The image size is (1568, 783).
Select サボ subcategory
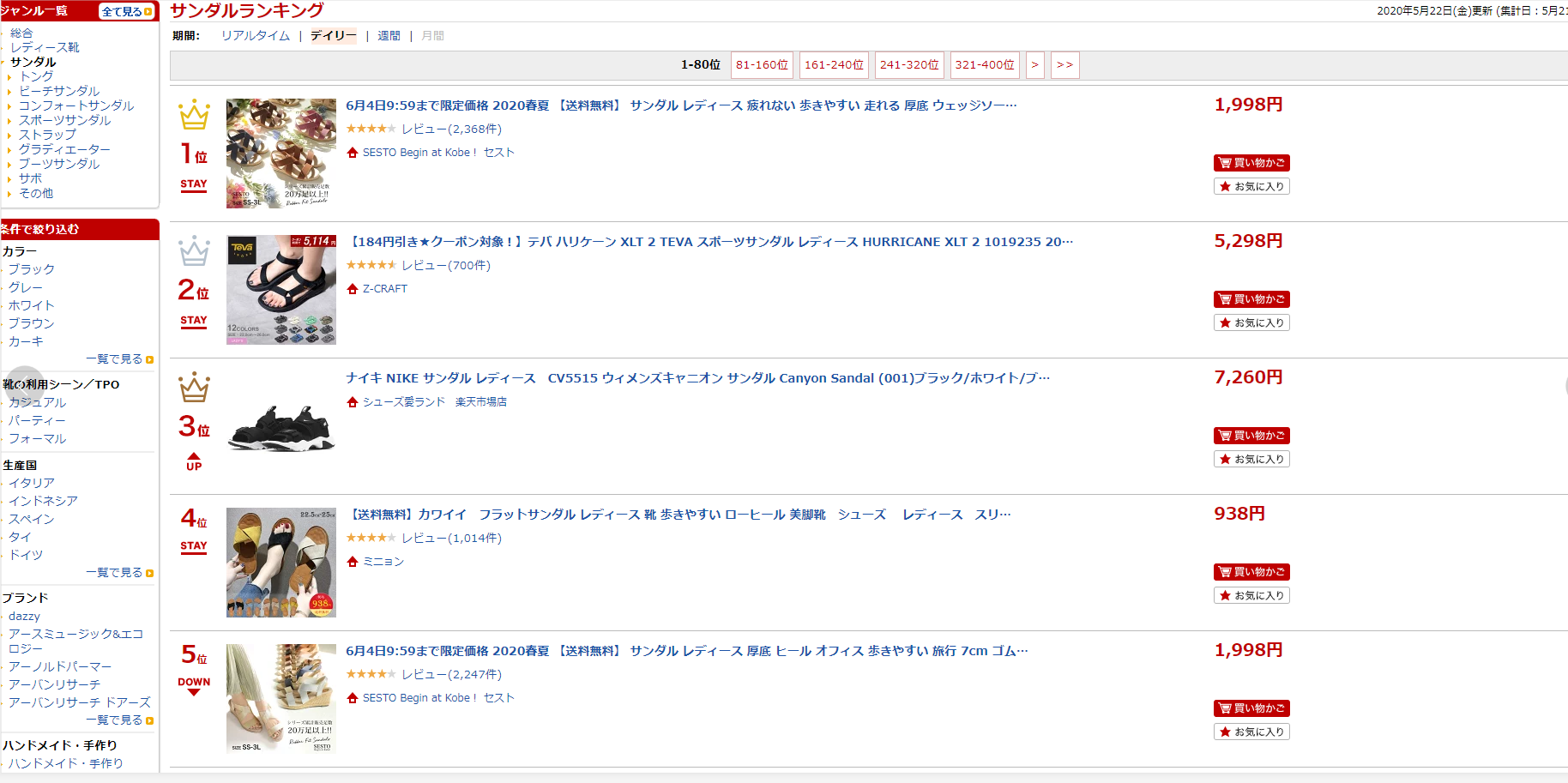point(30,178)
